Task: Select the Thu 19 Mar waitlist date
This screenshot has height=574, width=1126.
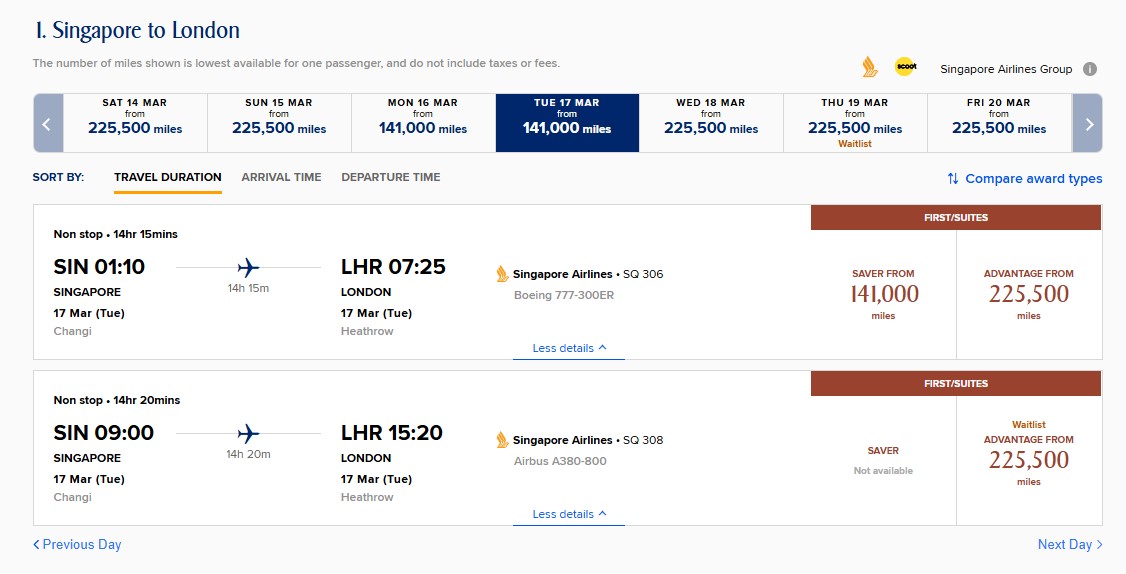Action: [855, 122]
